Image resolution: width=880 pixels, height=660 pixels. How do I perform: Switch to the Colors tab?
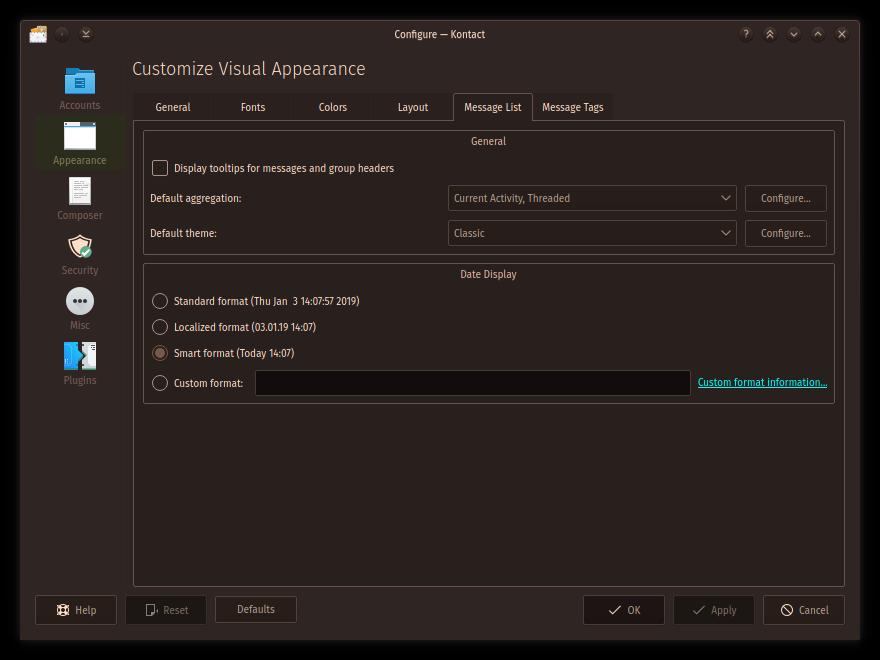coord(333,107)
